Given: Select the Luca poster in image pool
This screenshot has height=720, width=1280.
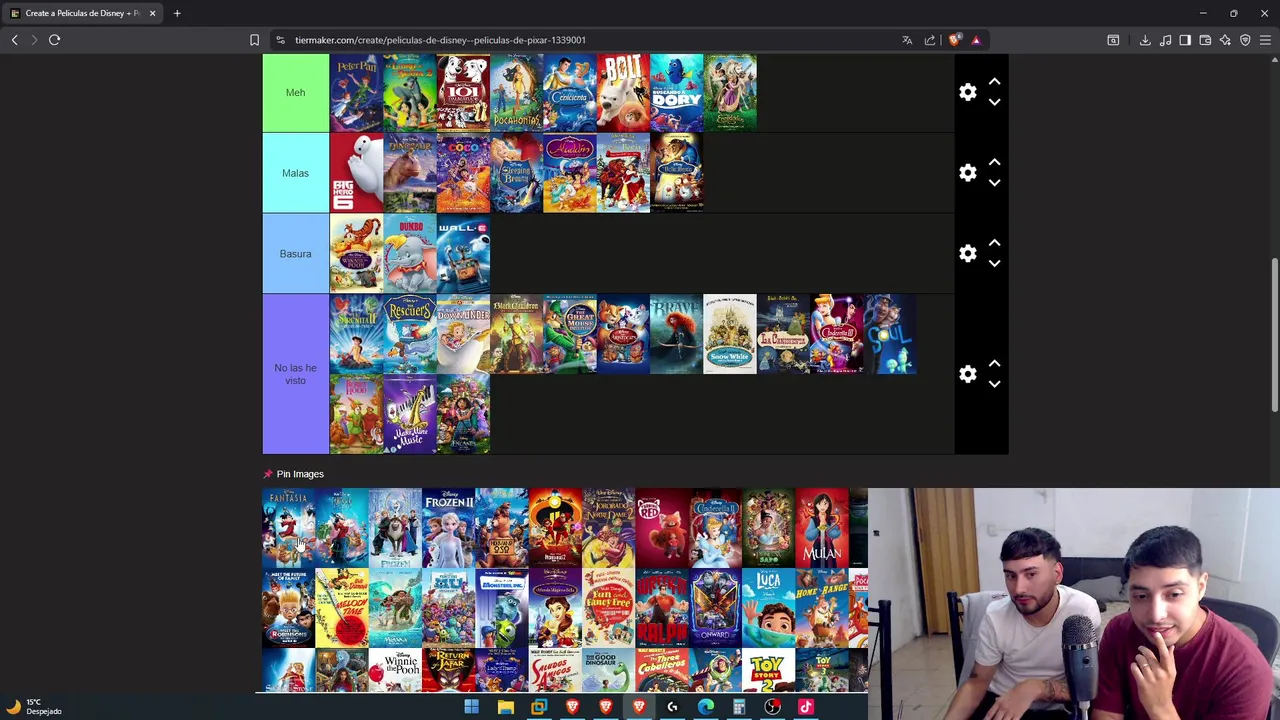Looking at the screenshot, I should point(768,608).
